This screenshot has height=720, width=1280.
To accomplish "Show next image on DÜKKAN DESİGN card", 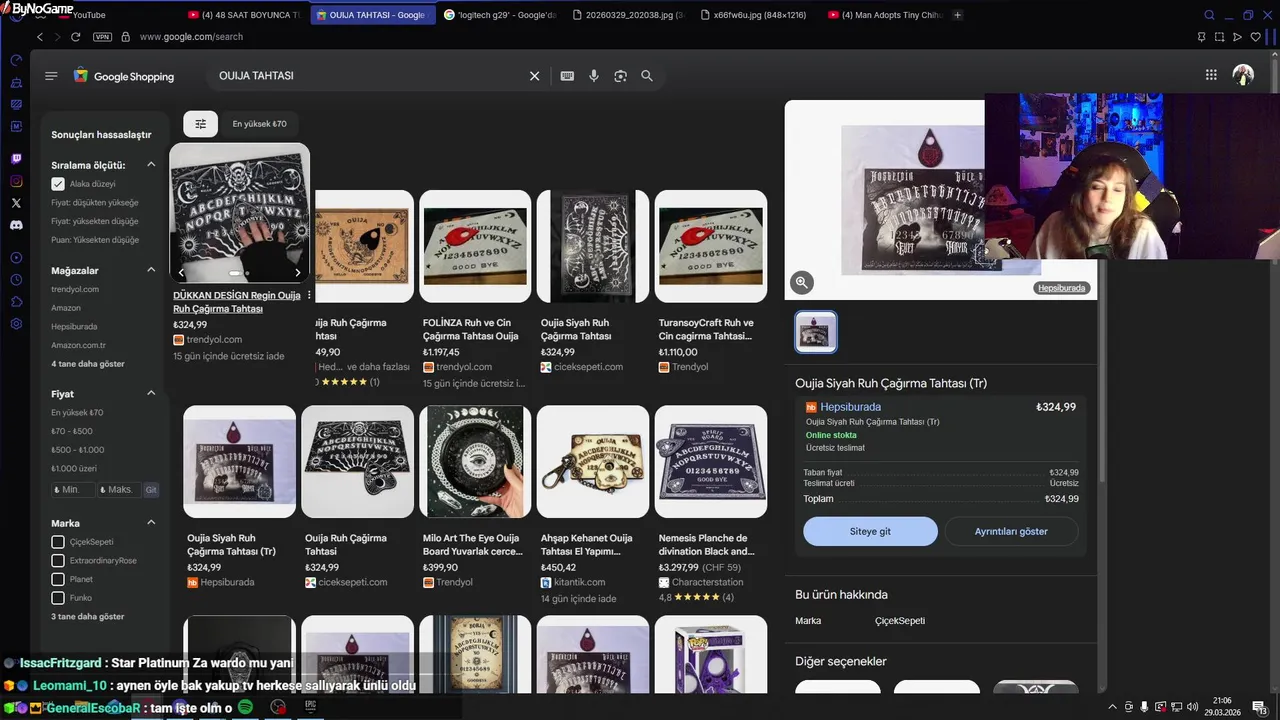I will coord(297,272).
